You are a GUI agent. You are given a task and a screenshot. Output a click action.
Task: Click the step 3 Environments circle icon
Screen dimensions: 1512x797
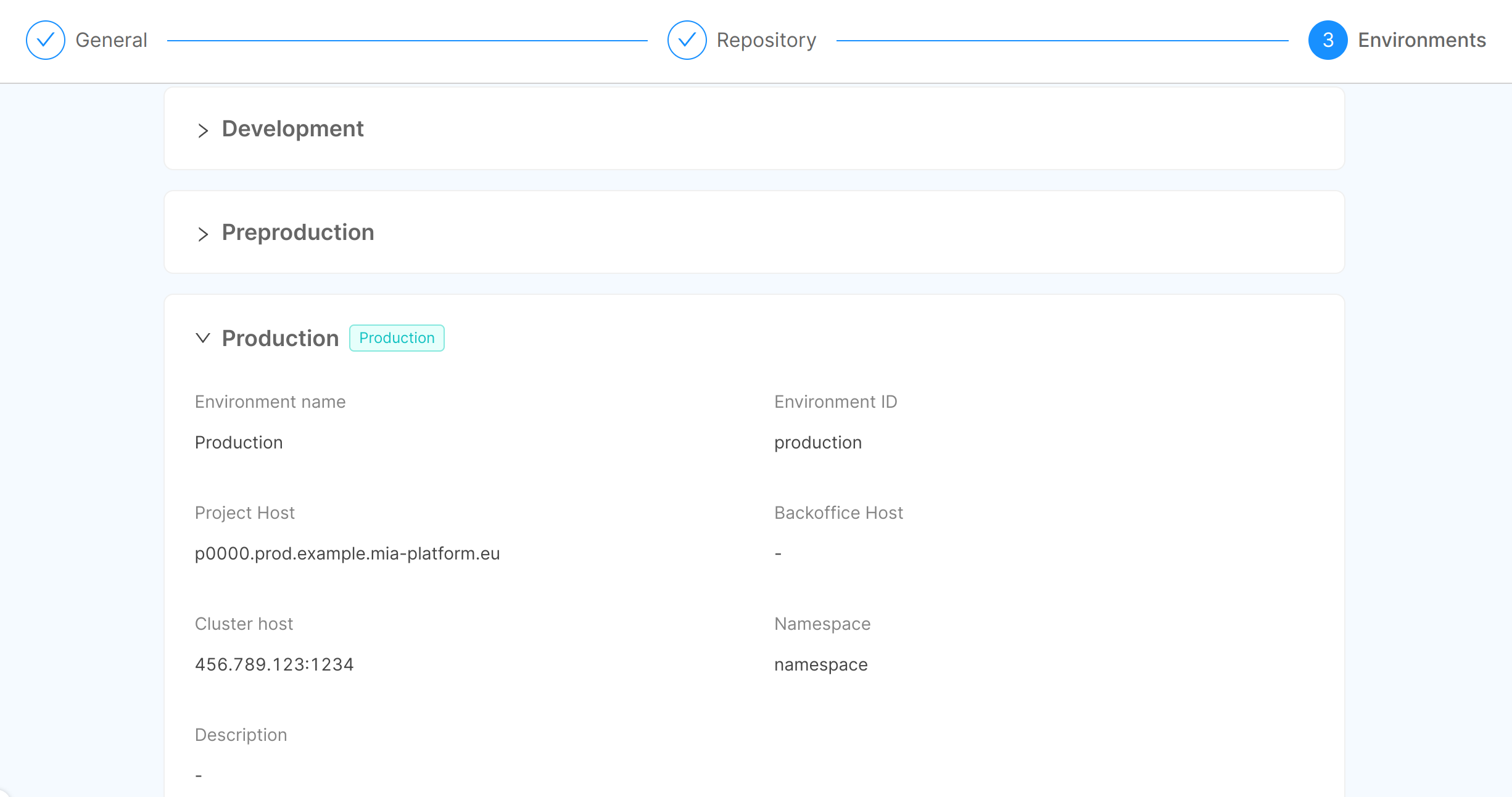tap(1328, 40)
